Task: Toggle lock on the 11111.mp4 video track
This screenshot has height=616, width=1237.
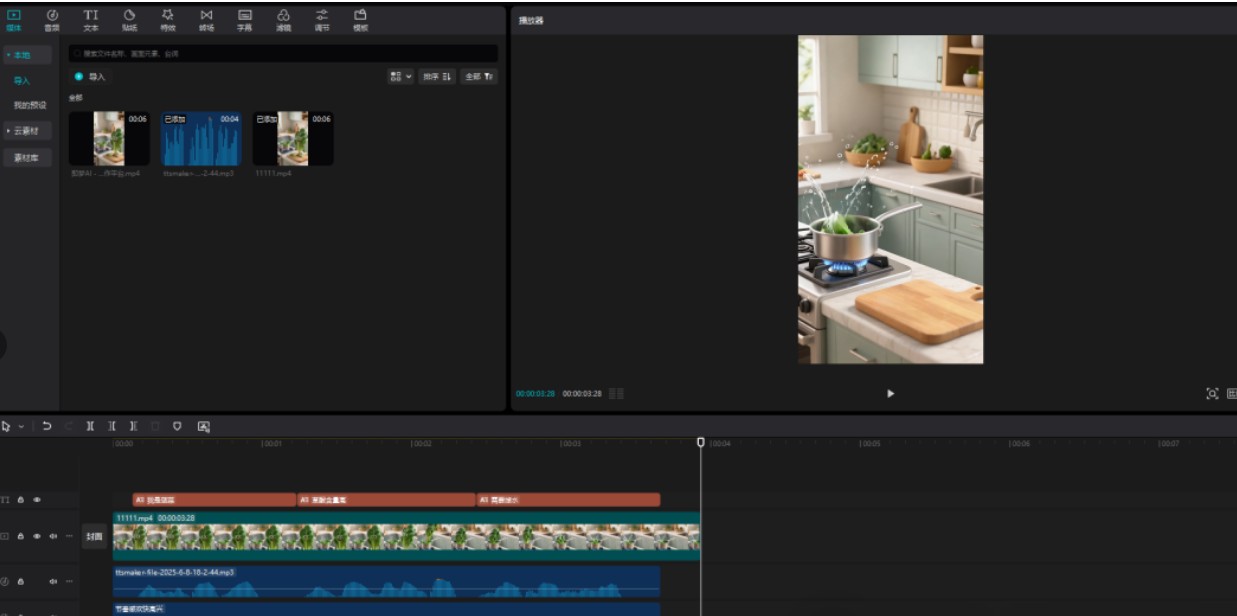Action: (20, 536)
